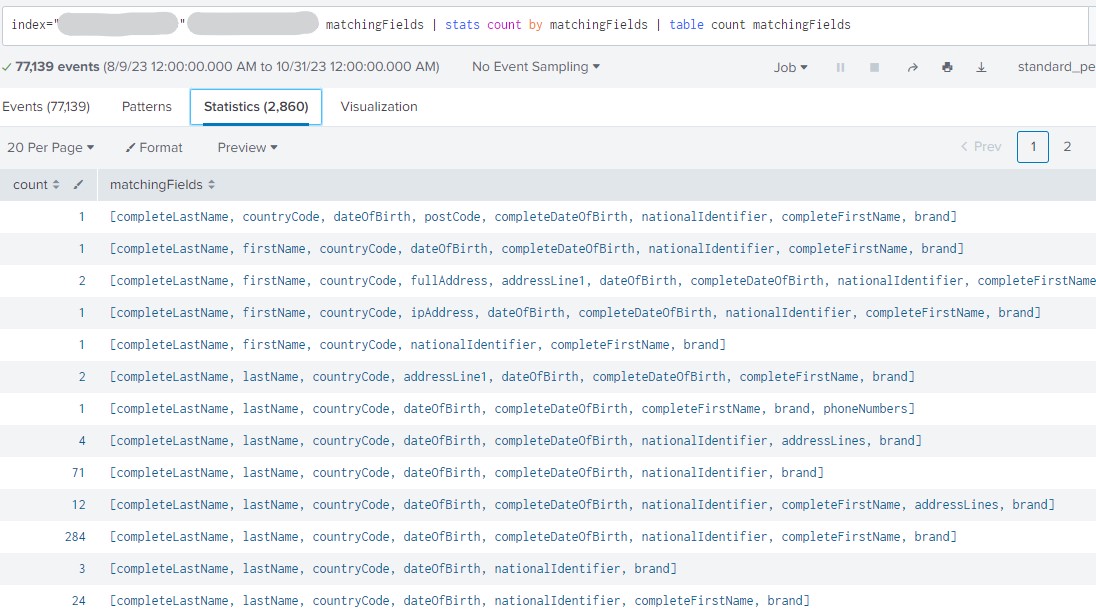Sort by the matchingFields column arrows
The height and width of the screenshot is (613, 1096).
click(212, 185)
